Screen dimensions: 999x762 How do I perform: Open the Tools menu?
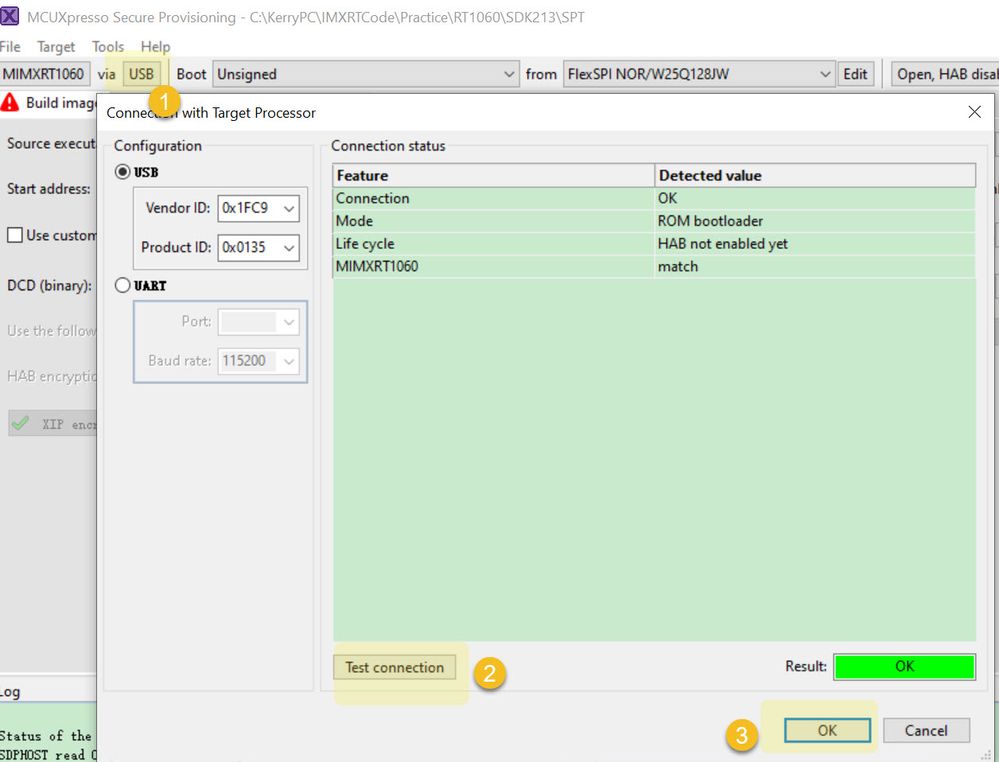pos(108,47)
